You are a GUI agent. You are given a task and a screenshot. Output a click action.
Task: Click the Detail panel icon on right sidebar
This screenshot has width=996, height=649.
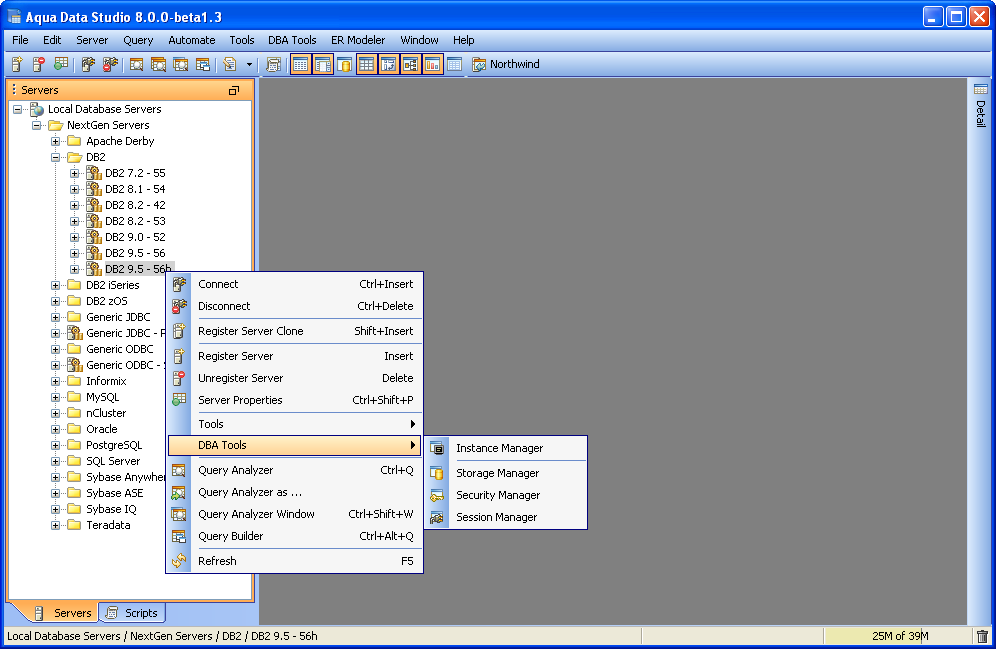pyautogui.click(x=981, y=89)
